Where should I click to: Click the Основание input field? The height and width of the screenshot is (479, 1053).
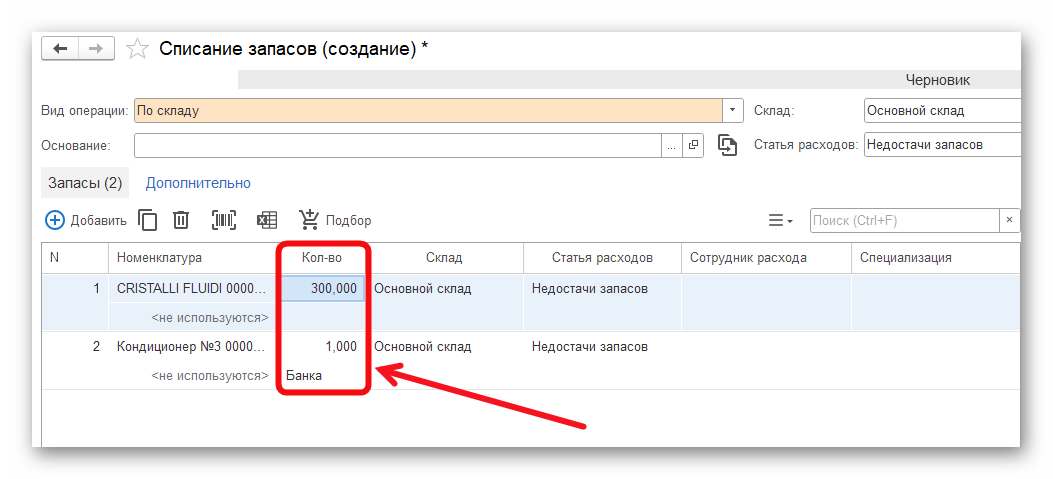pyautogui.click(x=398, y=145)
